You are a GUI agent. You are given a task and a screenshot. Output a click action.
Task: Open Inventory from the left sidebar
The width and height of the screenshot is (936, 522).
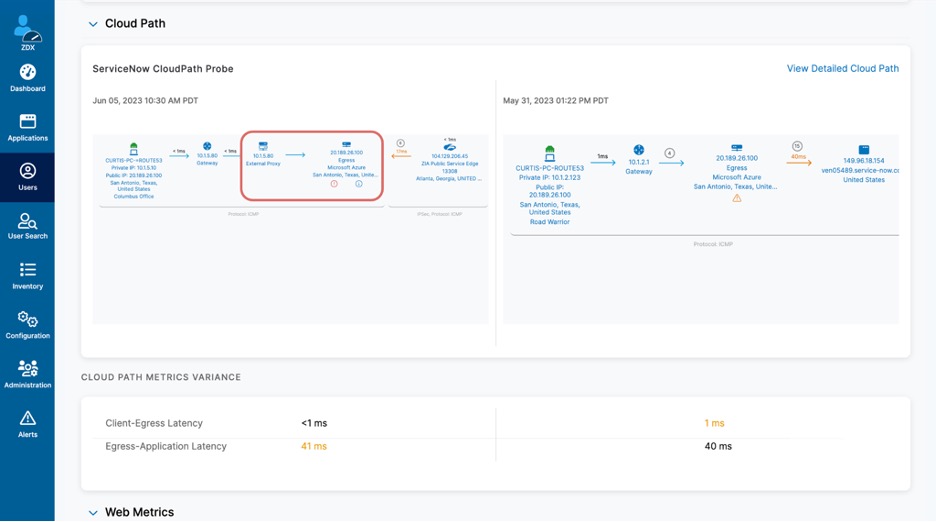27,275
